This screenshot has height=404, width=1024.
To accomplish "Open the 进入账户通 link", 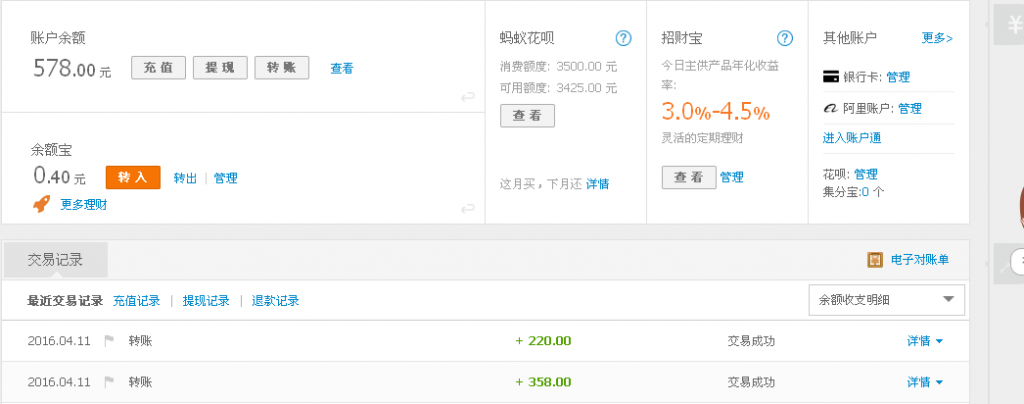I will pos(851,138).
